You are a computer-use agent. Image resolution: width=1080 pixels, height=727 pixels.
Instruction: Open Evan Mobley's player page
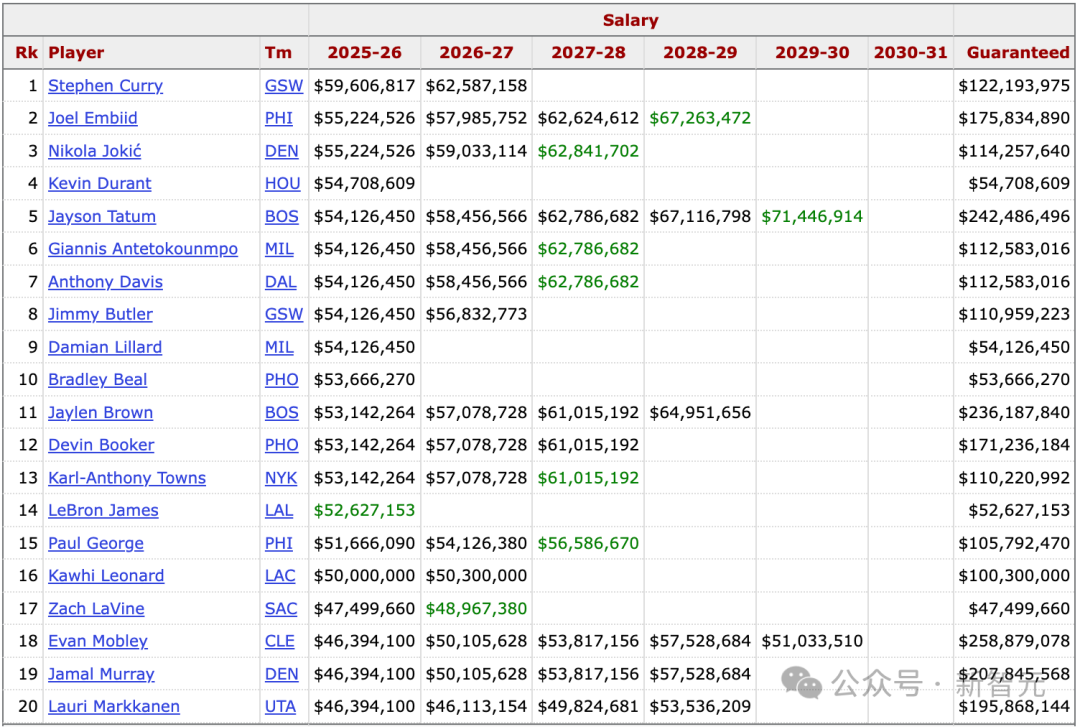[98, 641]
